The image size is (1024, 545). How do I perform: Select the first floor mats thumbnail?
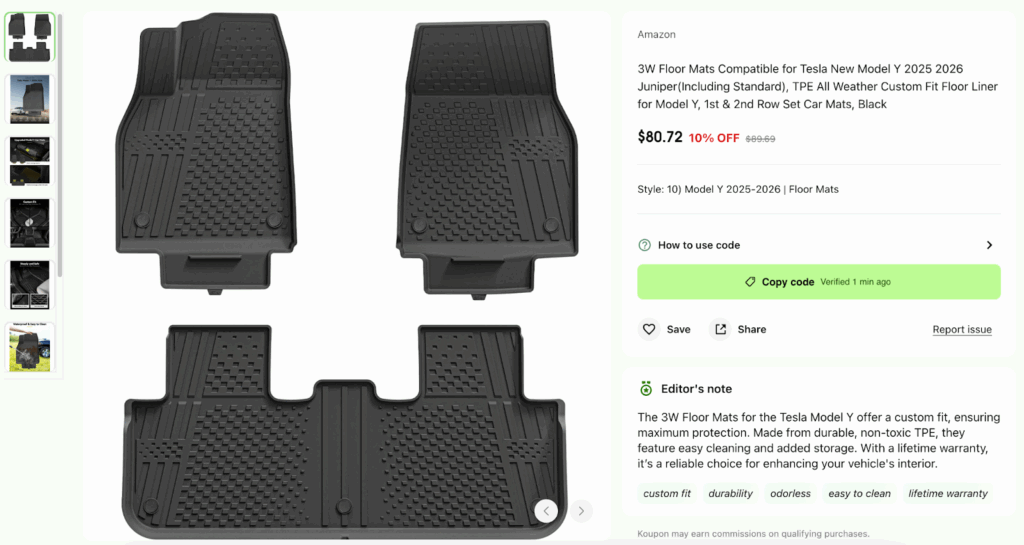[x=30, y=37]
